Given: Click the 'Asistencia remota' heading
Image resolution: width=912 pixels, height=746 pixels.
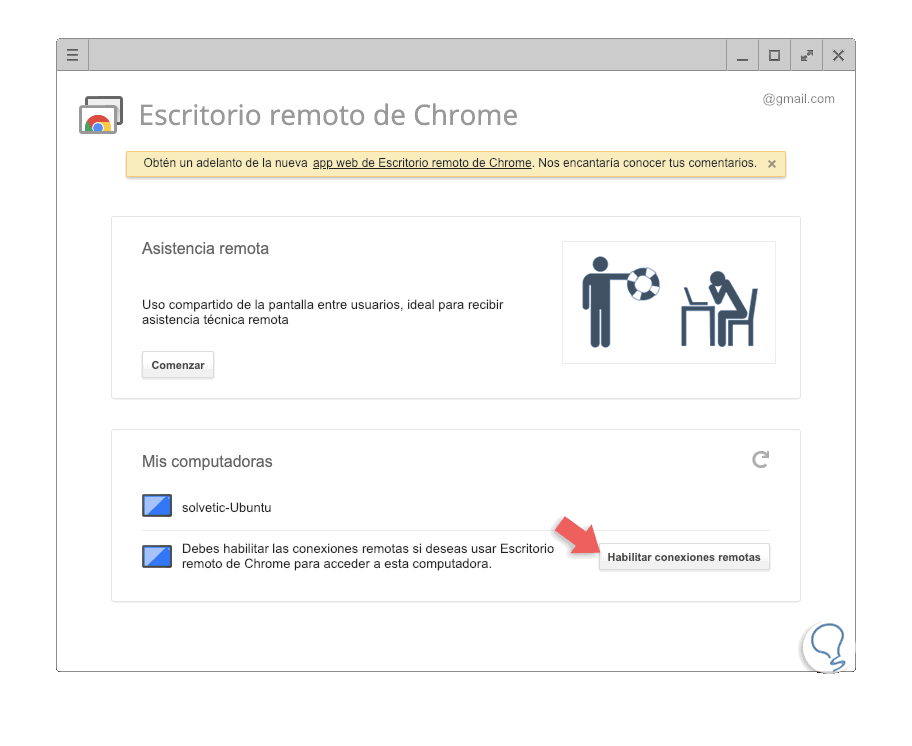Looking at the screenshot, I should coord(205,249).
